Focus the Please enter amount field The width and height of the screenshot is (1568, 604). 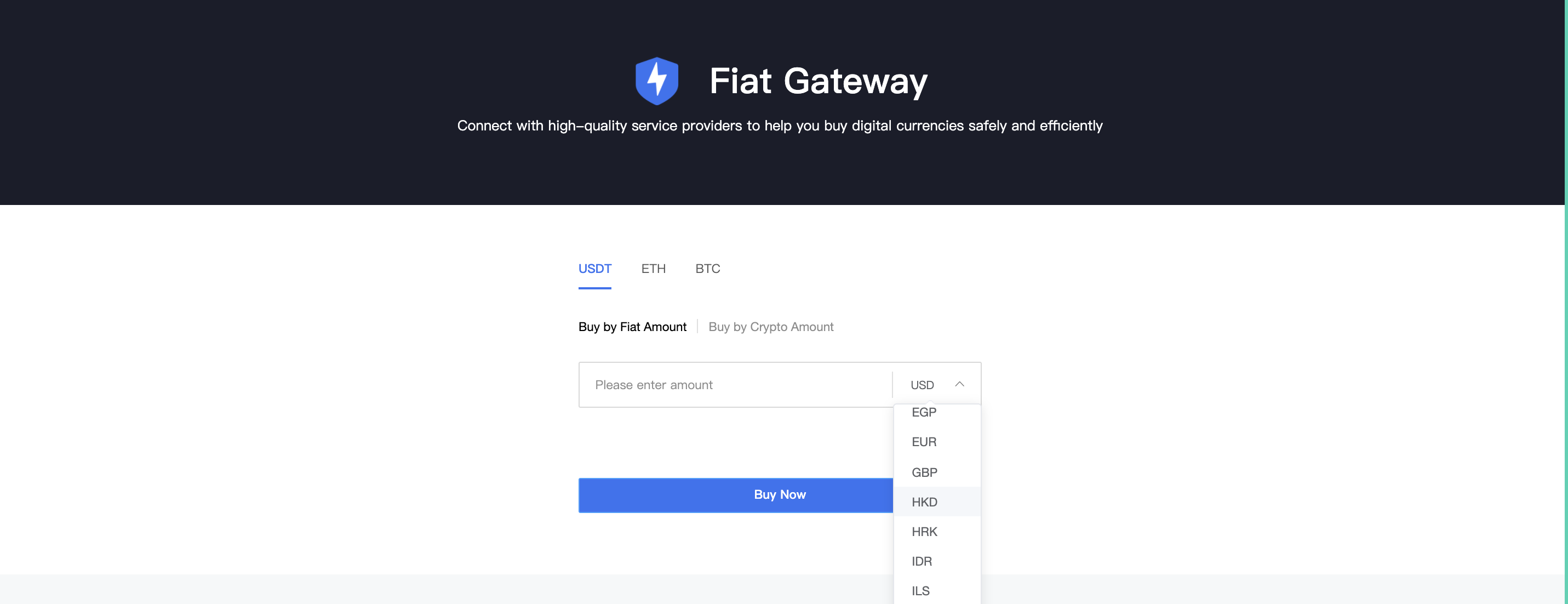tap(735, 385)
